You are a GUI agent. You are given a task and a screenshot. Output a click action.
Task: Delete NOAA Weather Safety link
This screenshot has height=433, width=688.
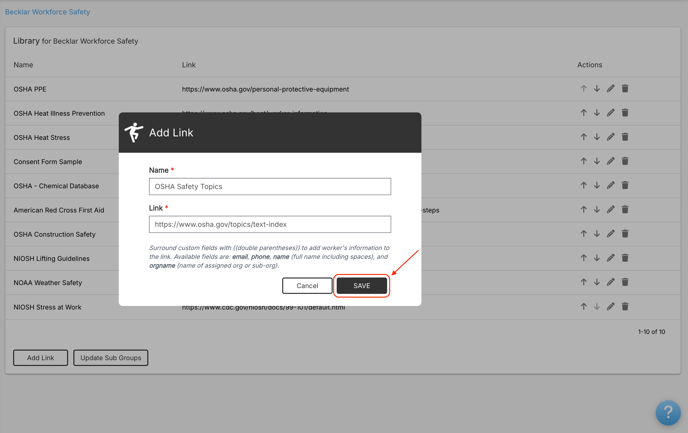click(625, 282)
